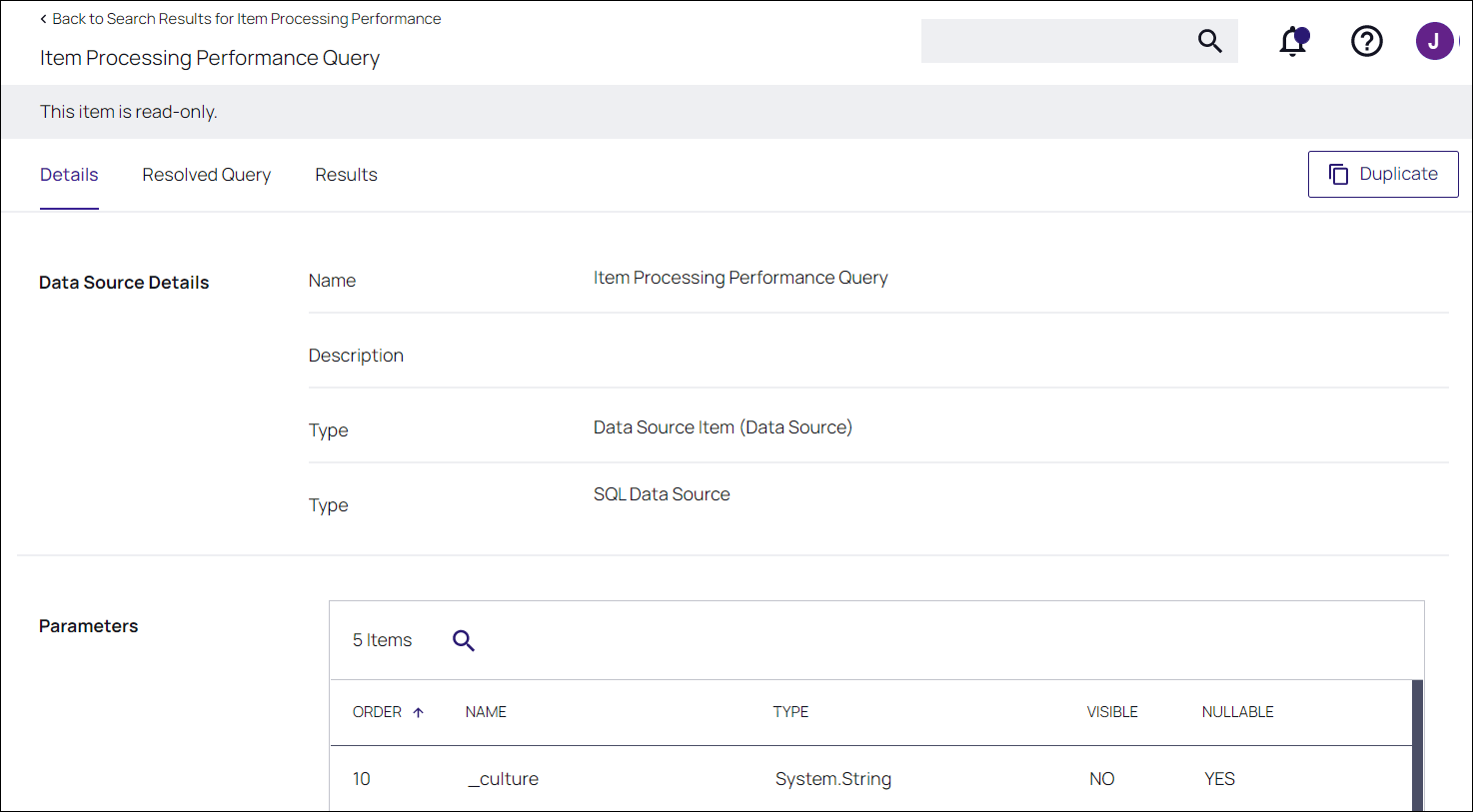Click the back chevron before Back to Search Results

coord(41,18)
